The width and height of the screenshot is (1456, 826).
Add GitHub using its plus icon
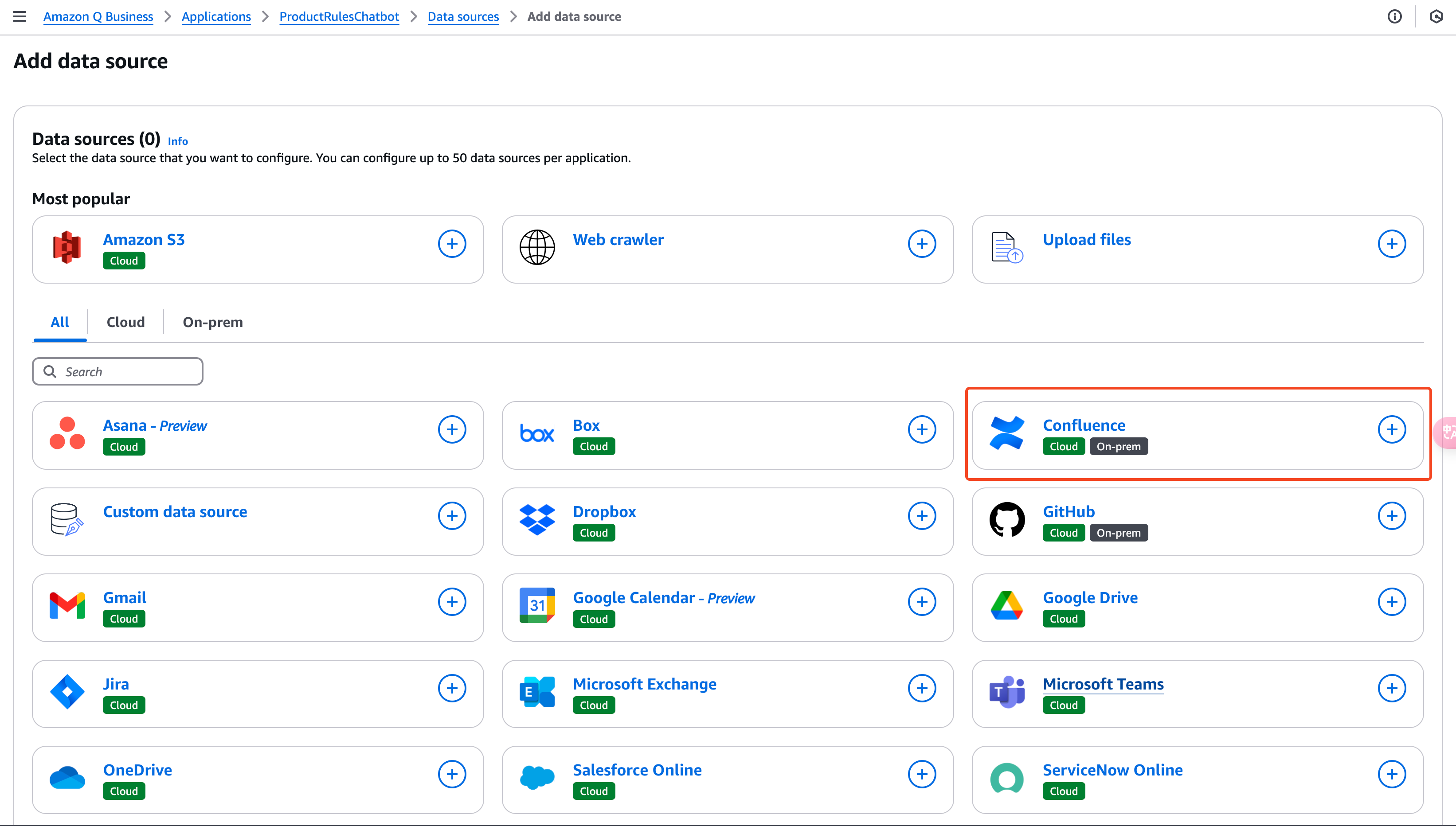coord(1391,516)
